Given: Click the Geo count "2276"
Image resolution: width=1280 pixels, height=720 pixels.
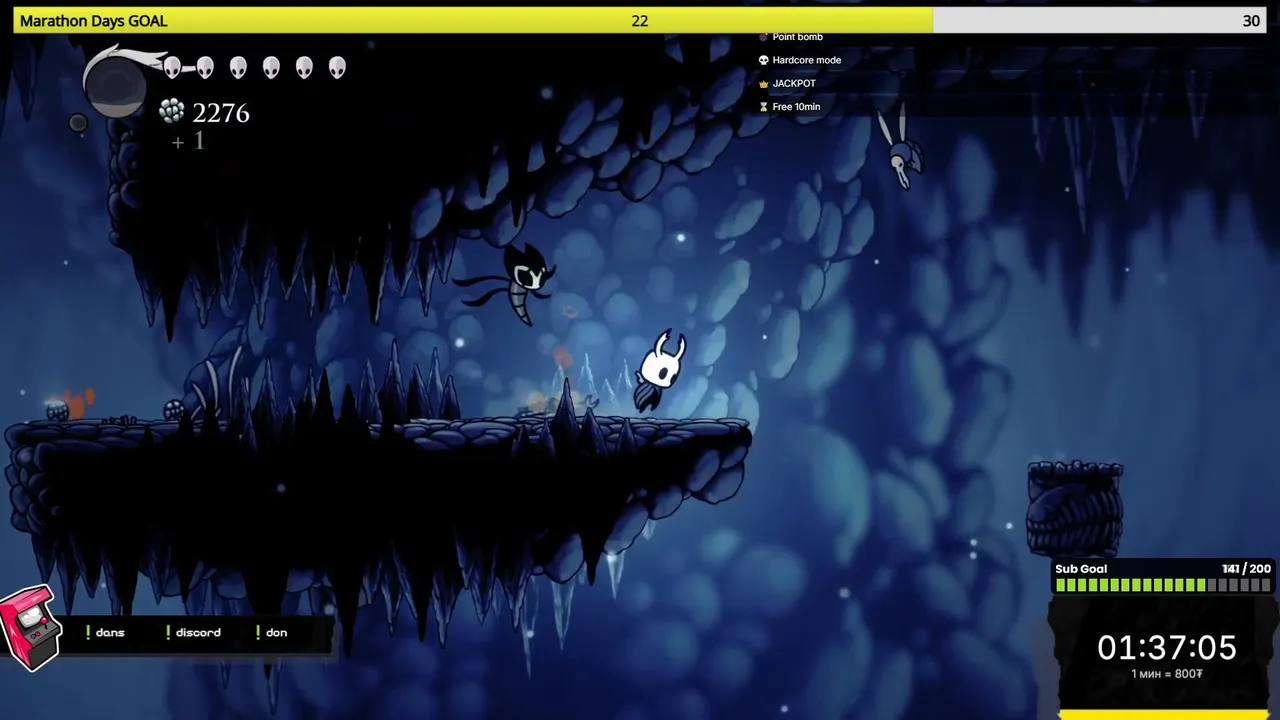Looking at the screenshot, I should pyautogui.click(x=221, y=113).
